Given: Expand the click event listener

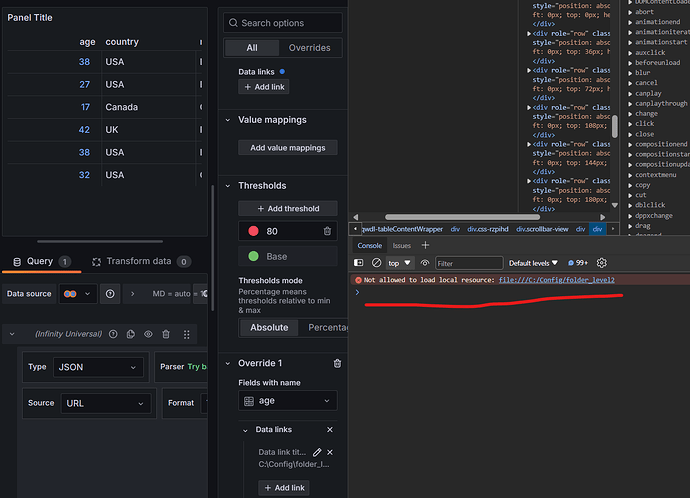Looking at the screenshot, I should tap(630, 124).
